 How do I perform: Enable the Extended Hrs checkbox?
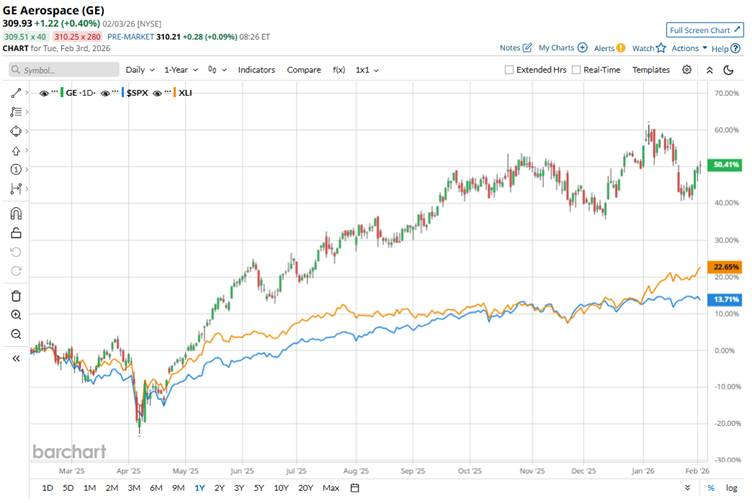(510, 70)
